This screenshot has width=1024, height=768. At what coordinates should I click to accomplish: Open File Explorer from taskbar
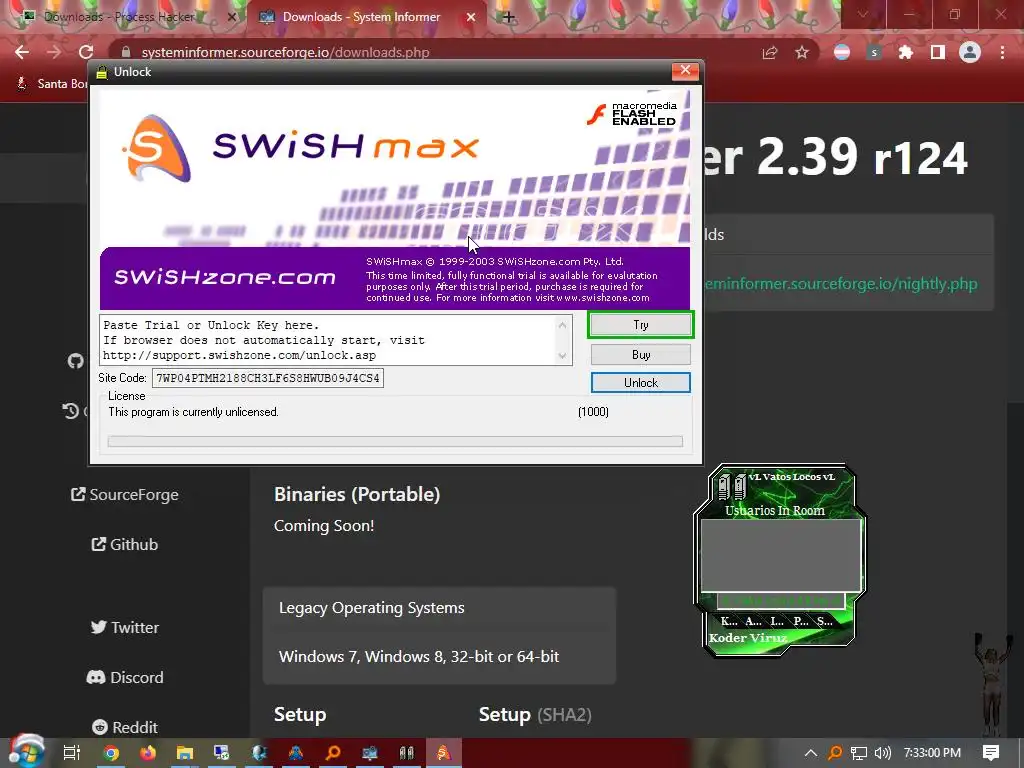[x=185, y=753]
